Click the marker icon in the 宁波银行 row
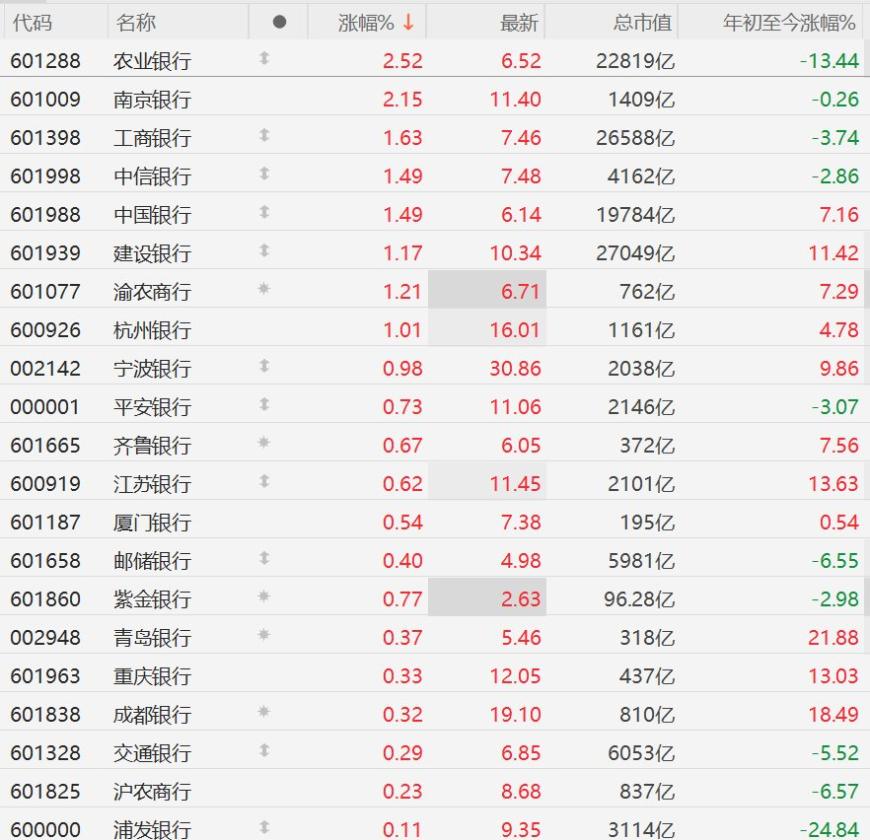 tap(265, 365)
